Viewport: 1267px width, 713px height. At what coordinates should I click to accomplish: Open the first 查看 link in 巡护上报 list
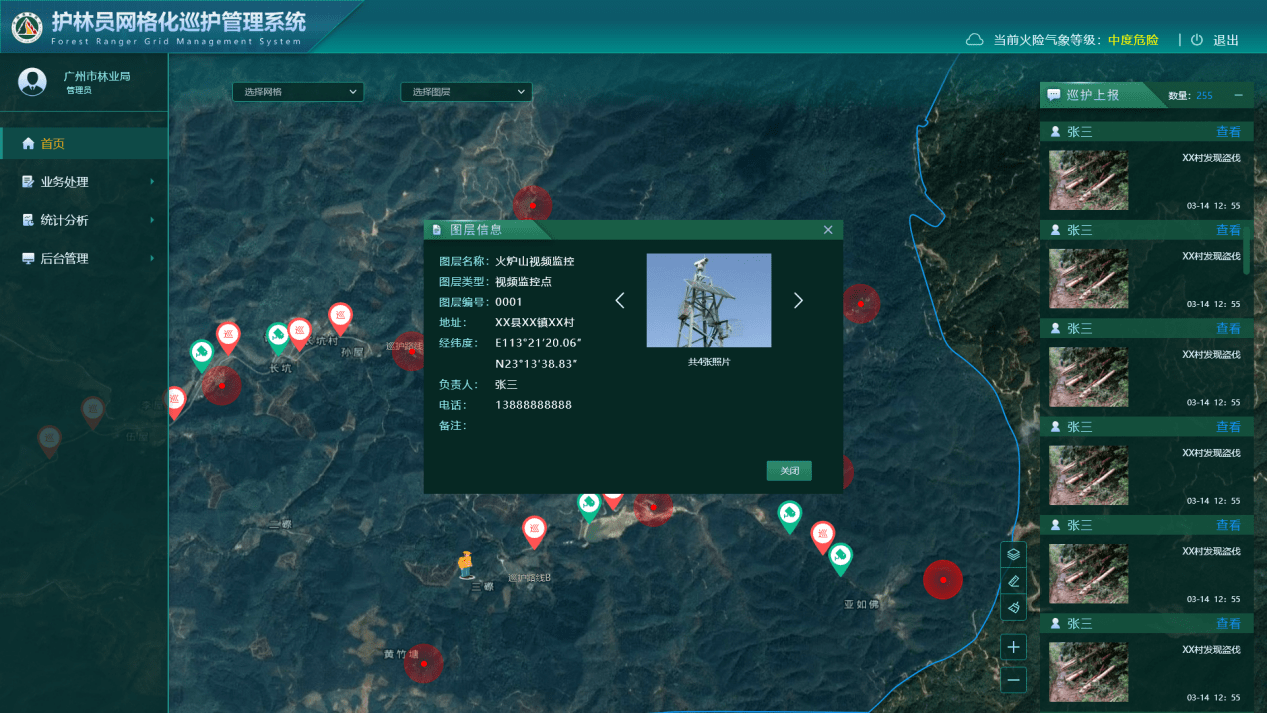pyautogui.click(x=1228, y=132)
